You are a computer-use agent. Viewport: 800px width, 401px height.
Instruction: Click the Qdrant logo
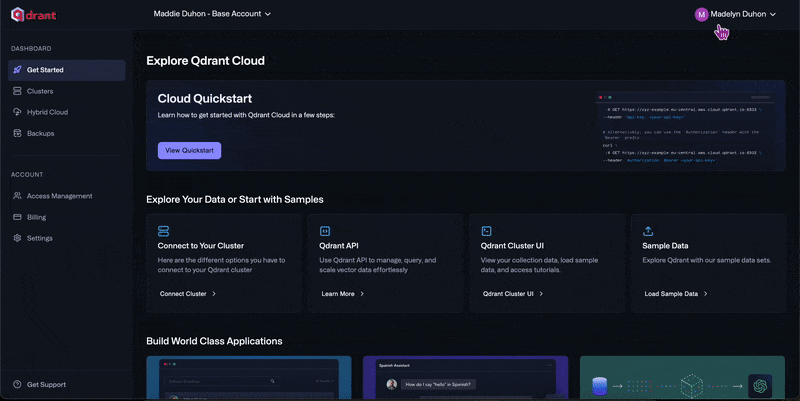pyautogui.click(x=35, y=15)
